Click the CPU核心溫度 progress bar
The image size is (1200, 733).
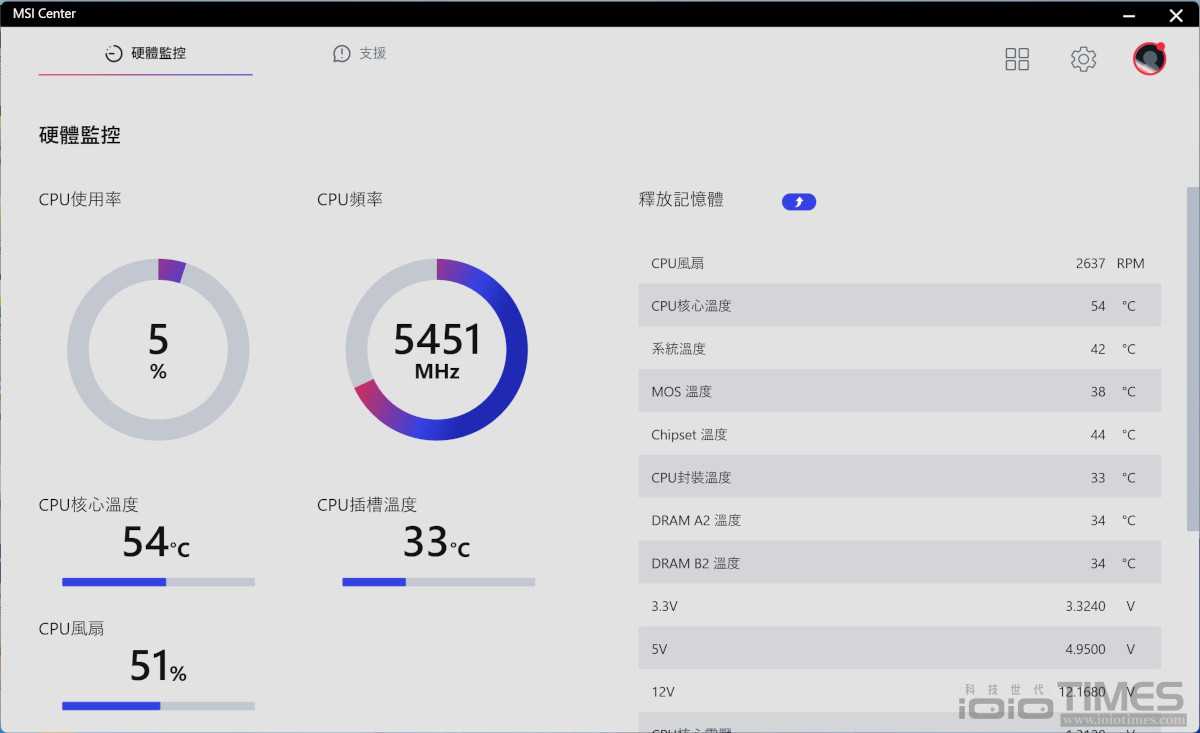coord(158,582)
